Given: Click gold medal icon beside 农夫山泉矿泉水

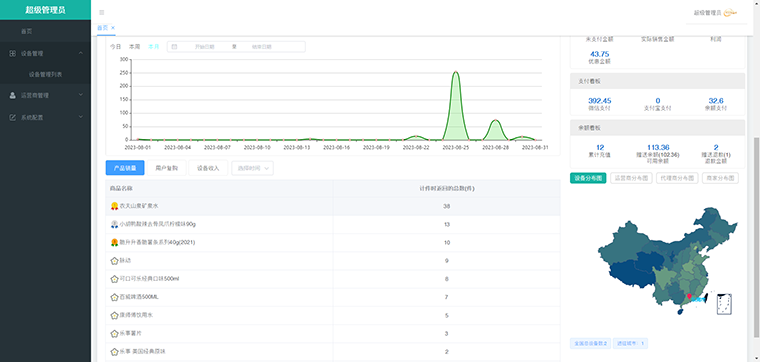Looking at the screenshot, I should point(114,206).
